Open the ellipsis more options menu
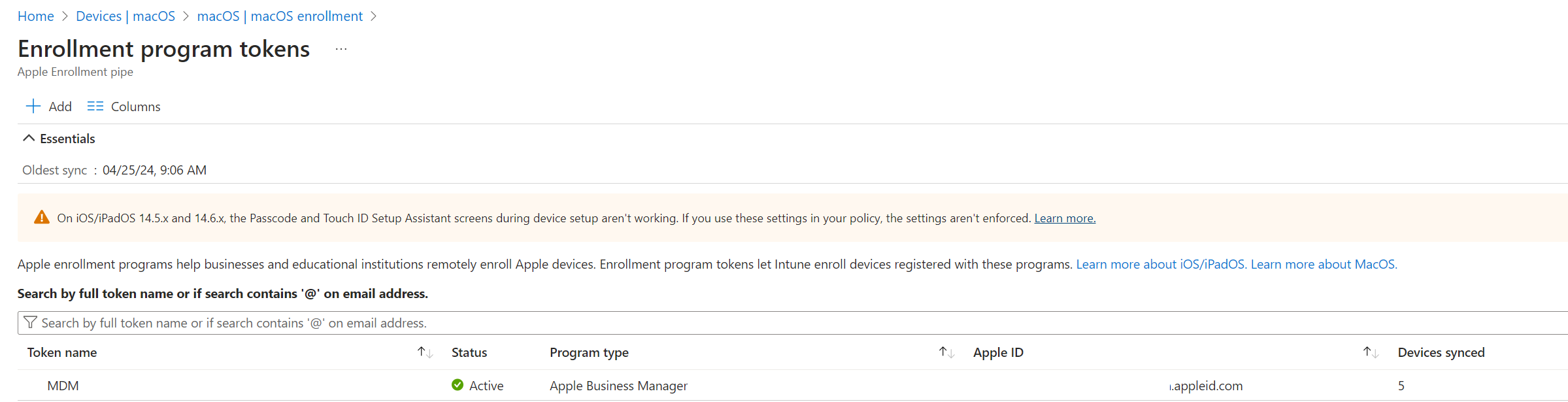 (x=341, y=50)
